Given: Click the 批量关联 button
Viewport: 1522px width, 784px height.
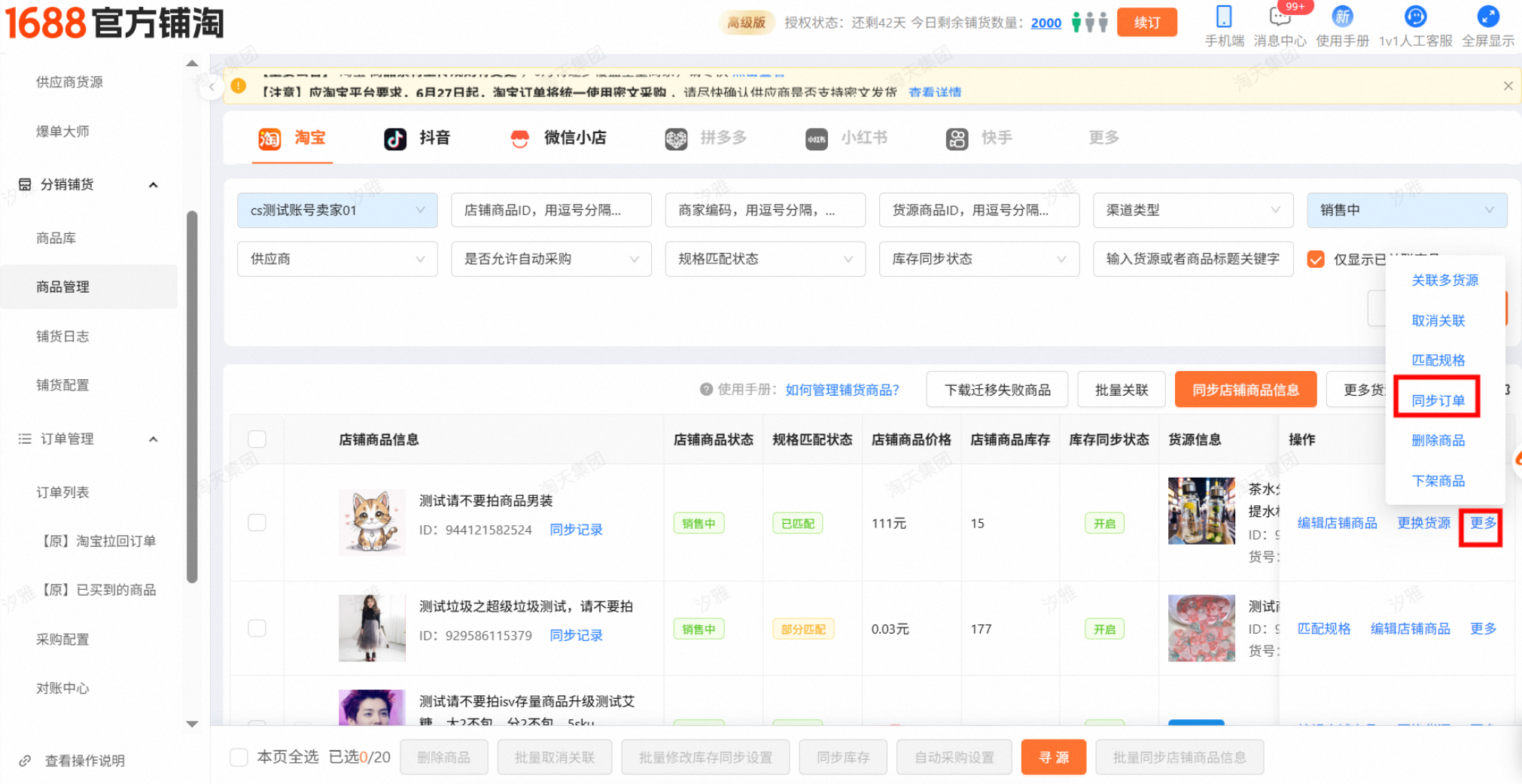Looking at the screenshot, I should (x=1122, y=390).
